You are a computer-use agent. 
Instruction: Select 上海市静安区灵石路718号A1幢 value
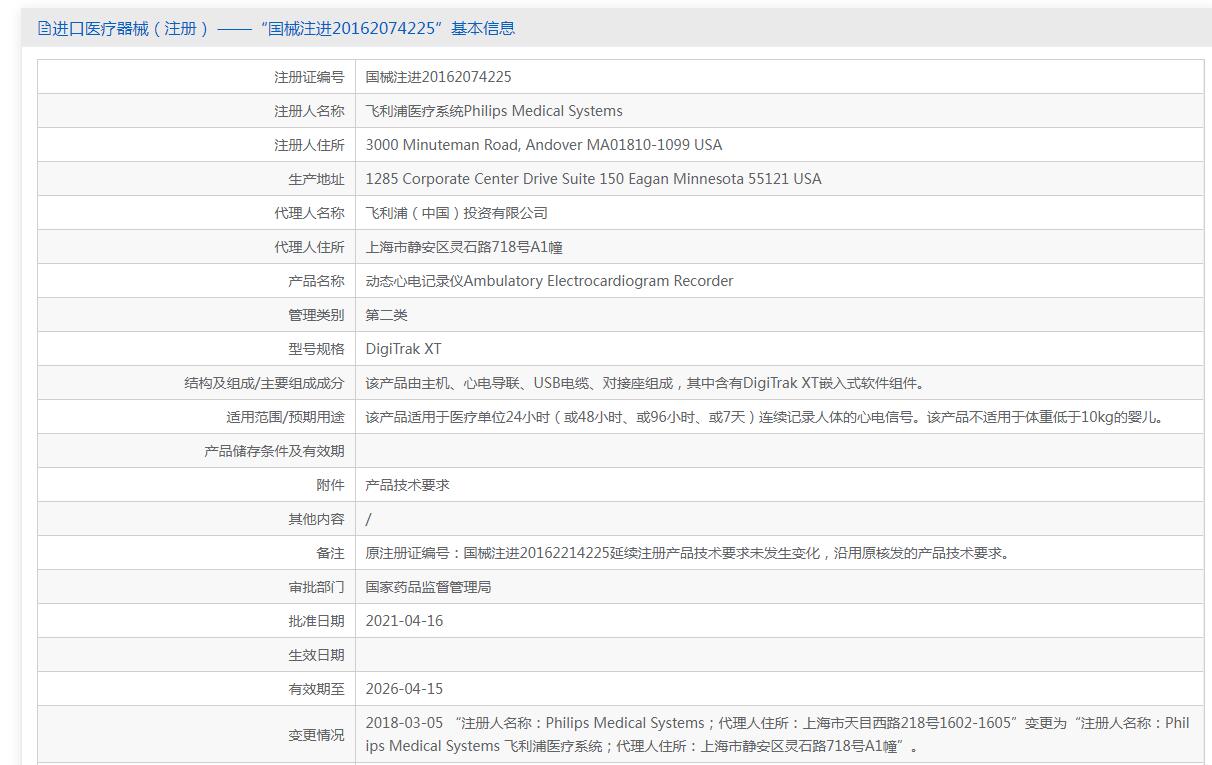click(464, 247)
